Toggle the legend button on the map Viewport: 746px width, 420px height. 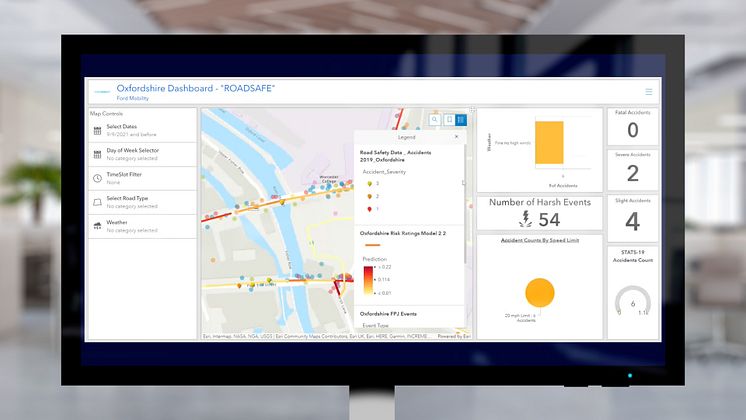pyautogui.click(x=461, y=120)
